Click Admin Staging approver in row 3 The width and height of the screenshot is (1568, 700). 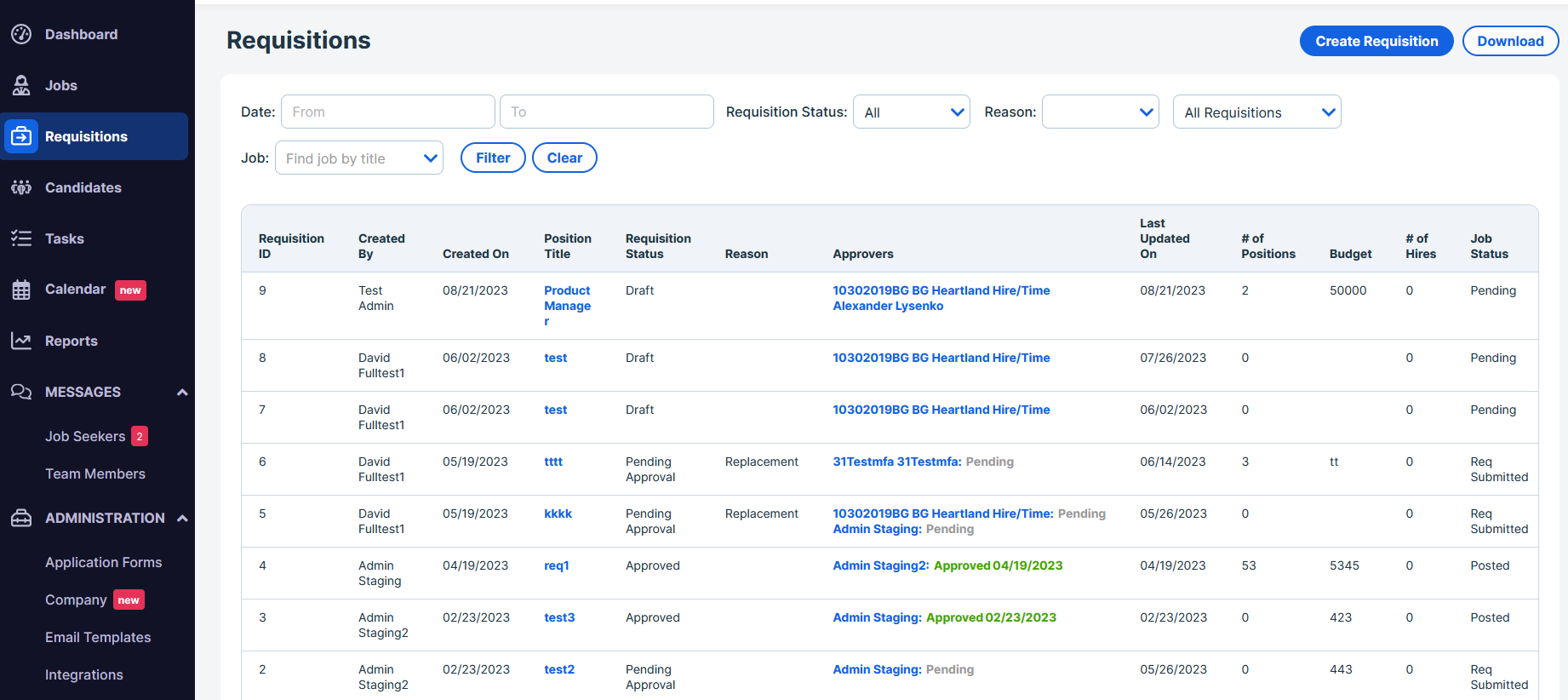point(877,617)
